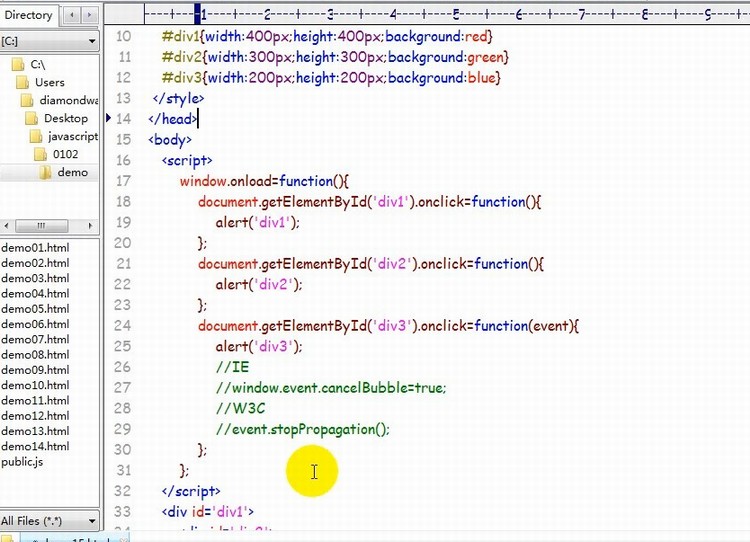Open public.js in the file list
Viewport: 750px width, 542px height.
[x=22, y=462]
